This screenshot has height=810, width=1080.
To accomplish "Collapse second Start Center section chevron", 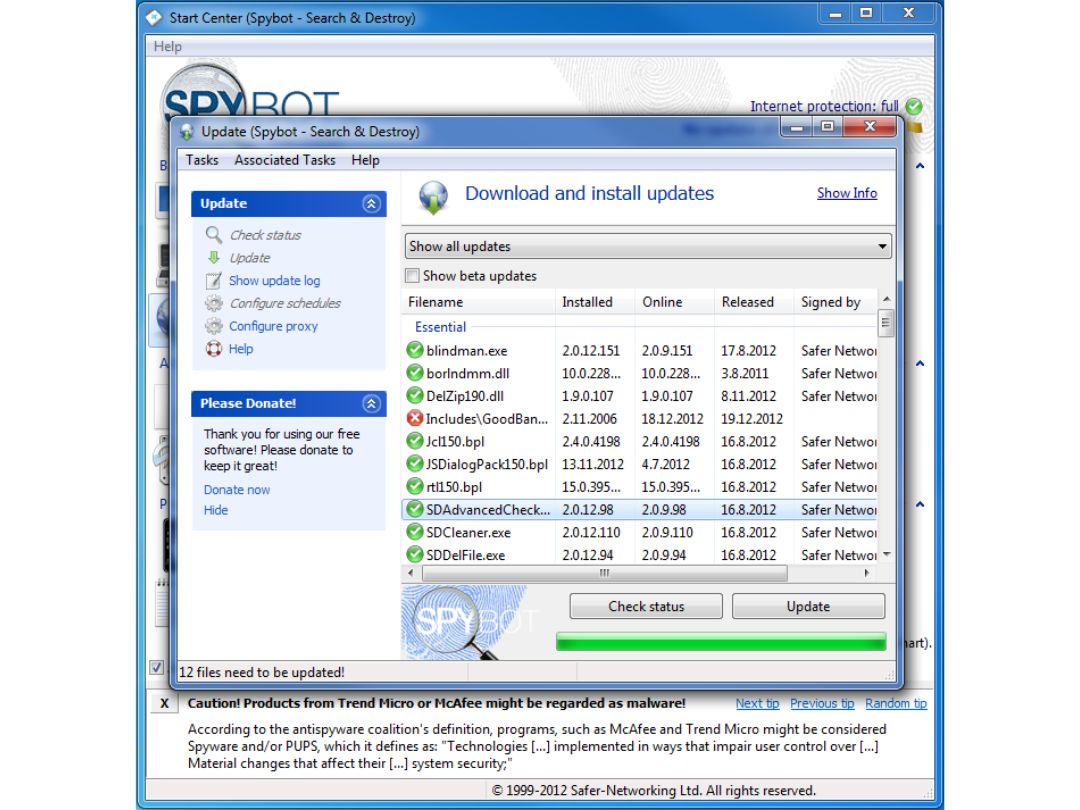I will tap(920, 363).
